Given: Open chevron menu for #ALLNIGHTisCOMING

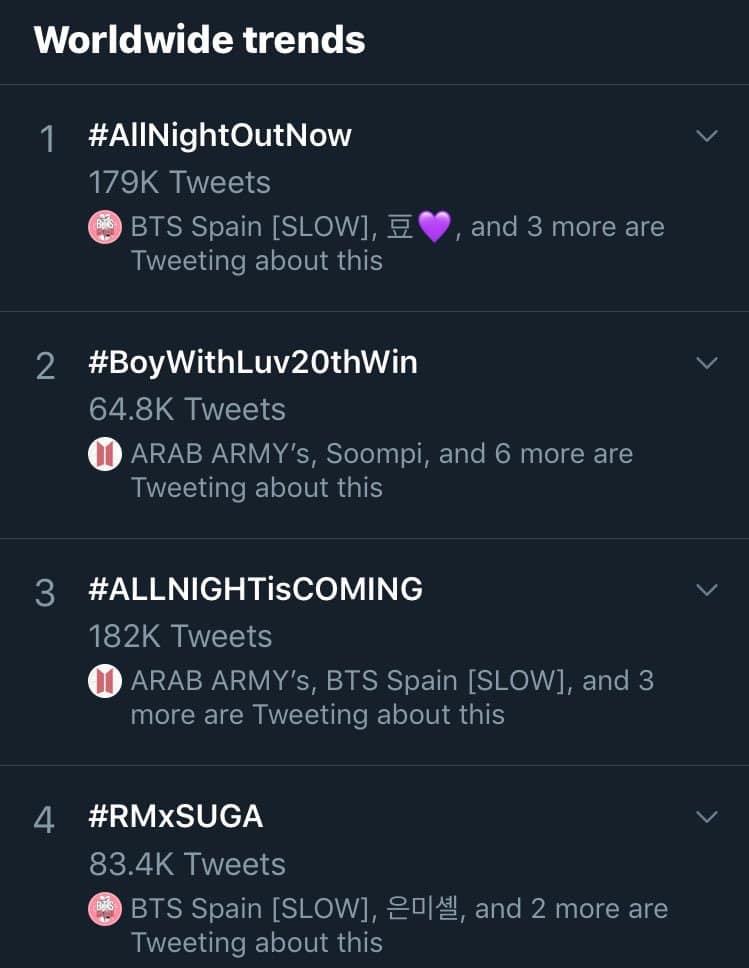Looking at the screenshot, I should (x=707, y=590).
